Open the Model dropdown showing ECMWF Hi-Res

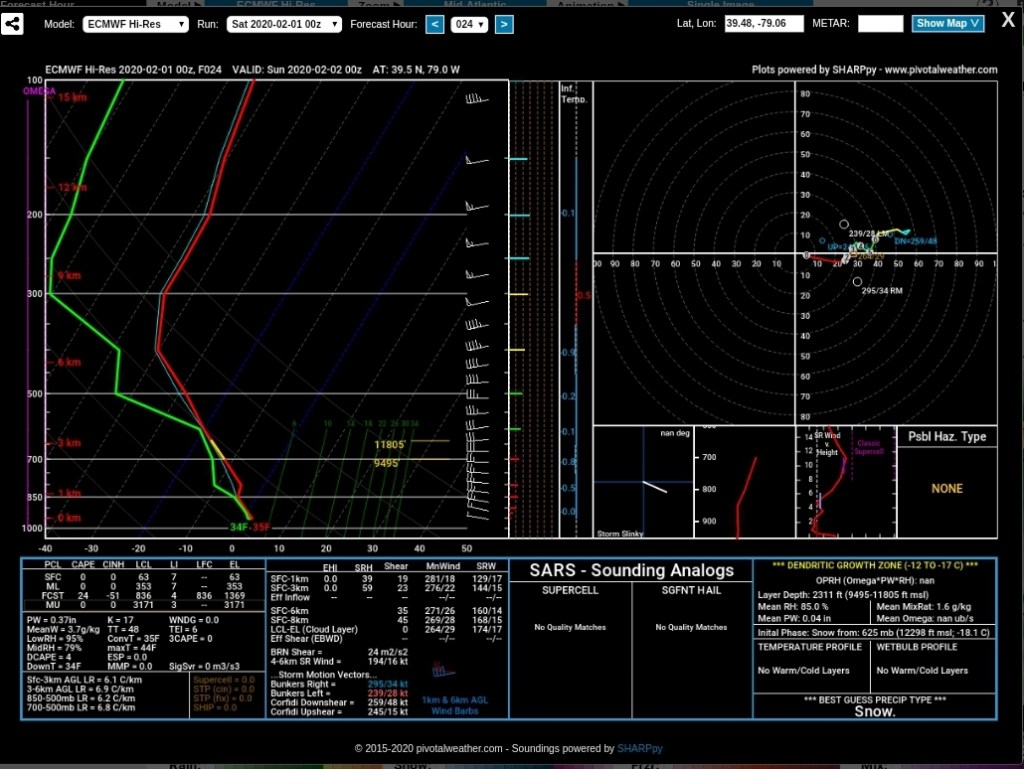[x=135, y=24]
